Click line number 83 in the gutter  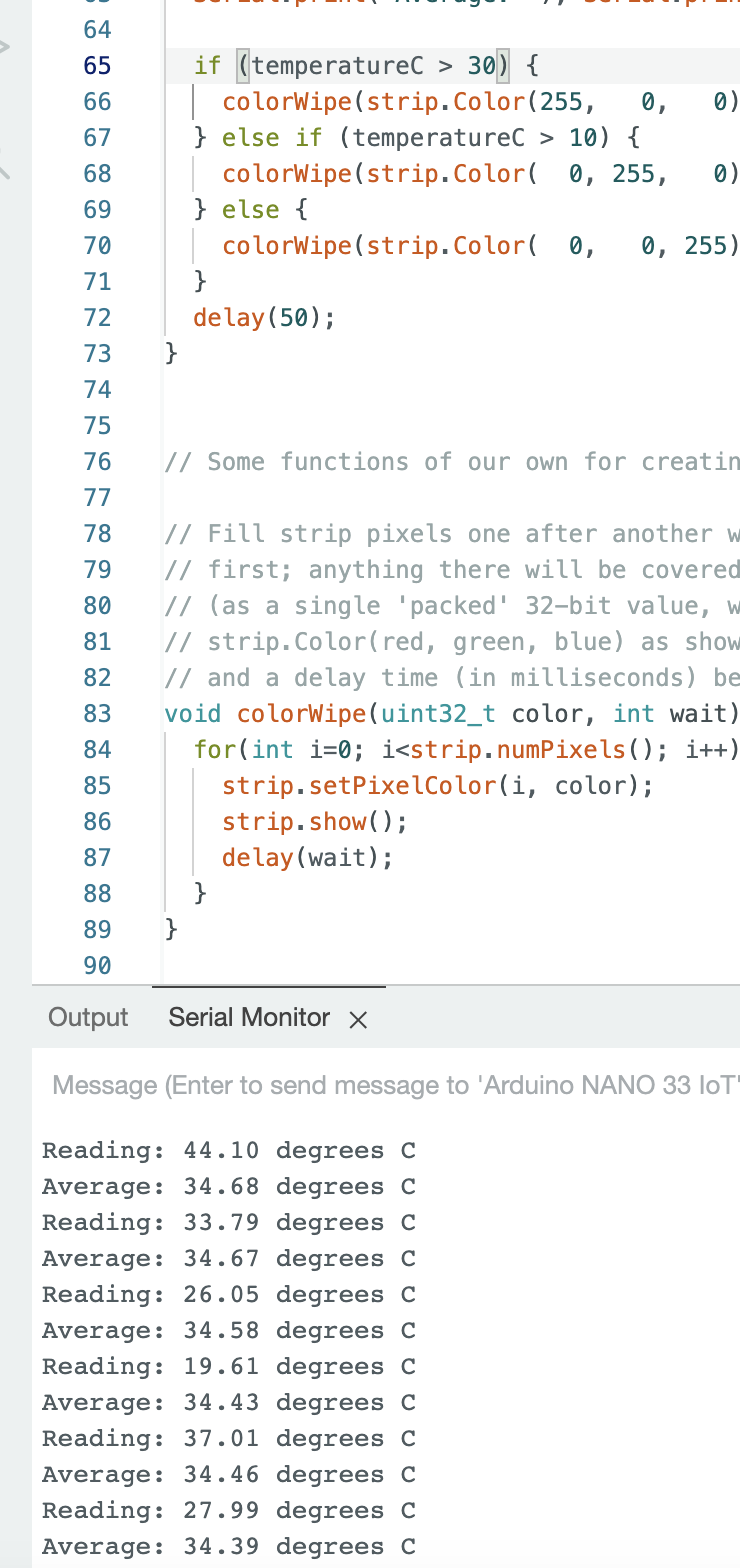pyautogui.click(x=97, y=714)
